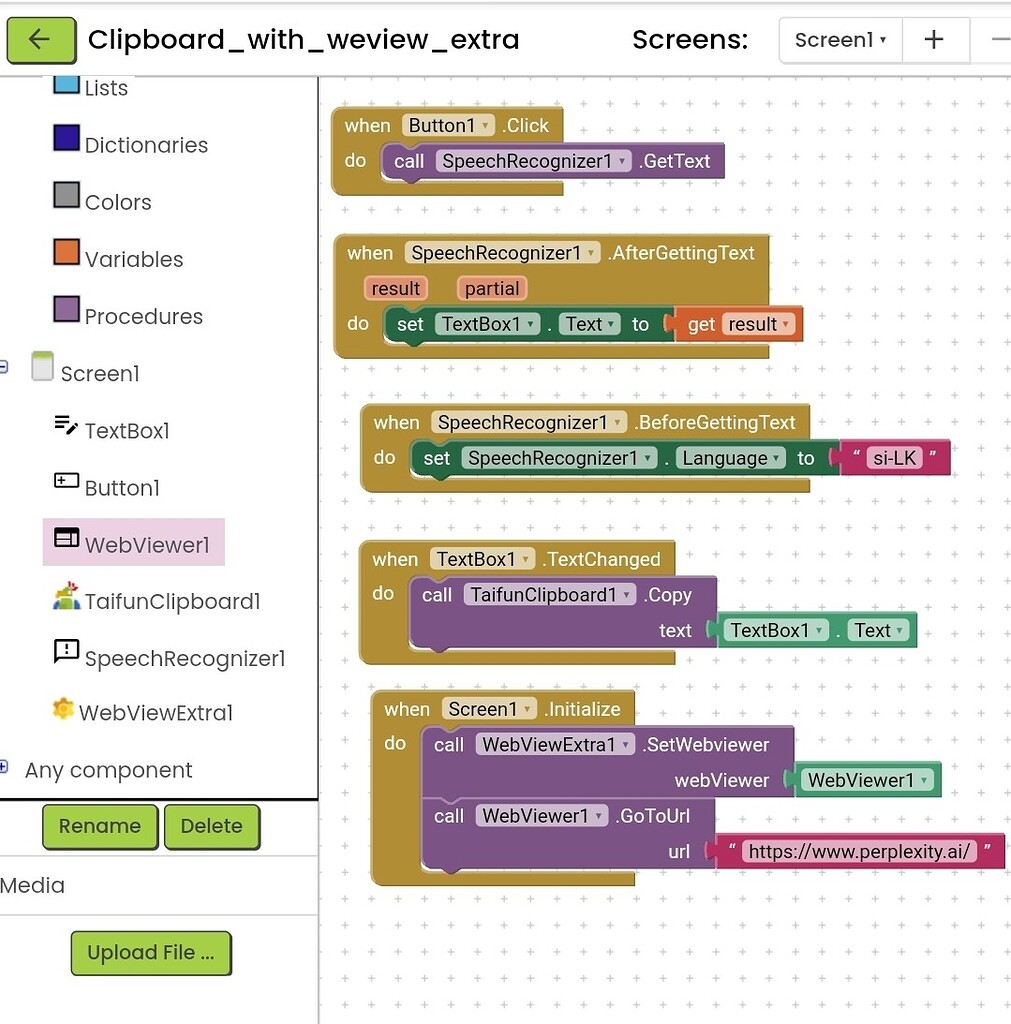Open the Screen1 screens dropdown
The width and height of the screenshot is (1011, 1024).
pos(840,39)
